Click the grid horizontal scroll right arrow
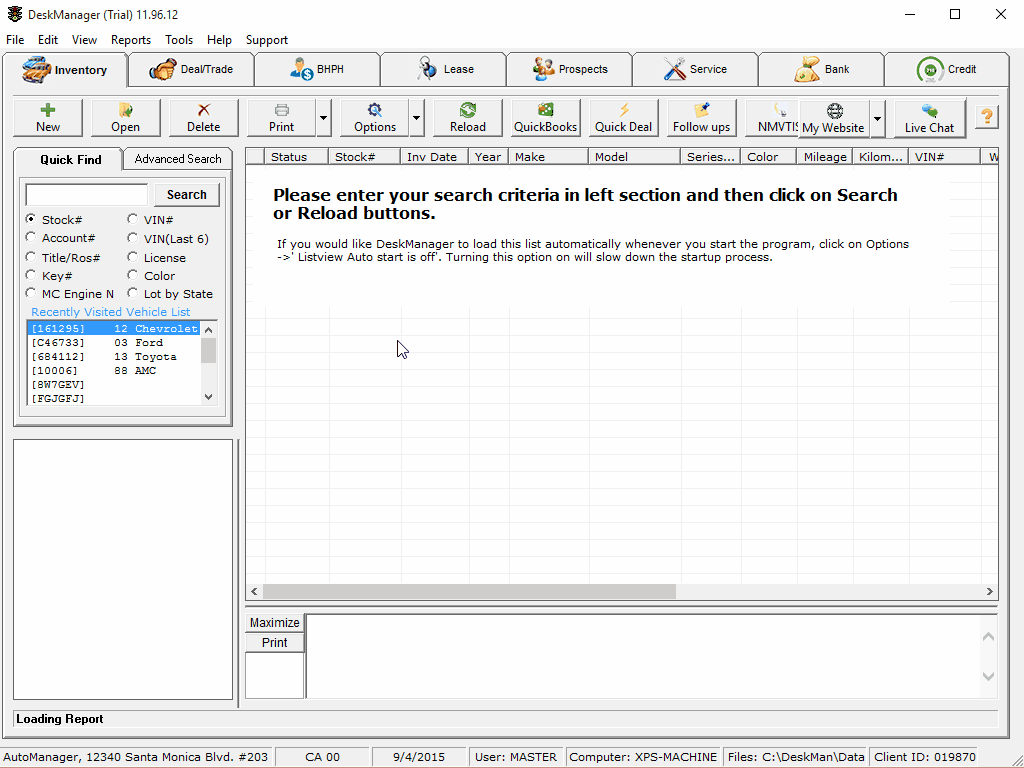Image resolution: width=1024 pixels, height=768 pixels. pos(989,591)
